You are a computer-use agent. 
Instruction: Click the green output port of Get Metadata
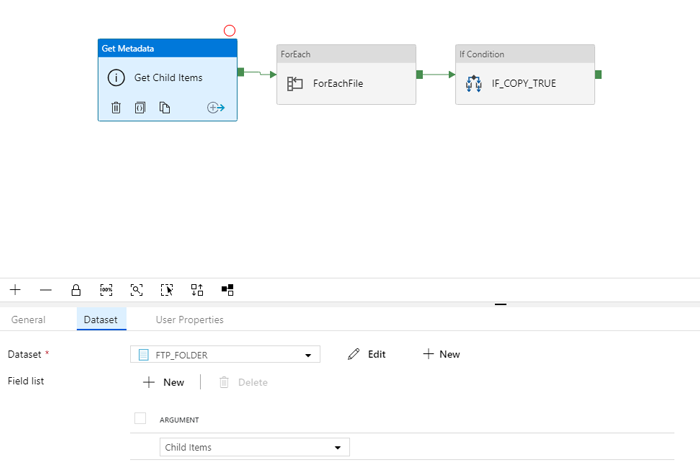(241, 72)
